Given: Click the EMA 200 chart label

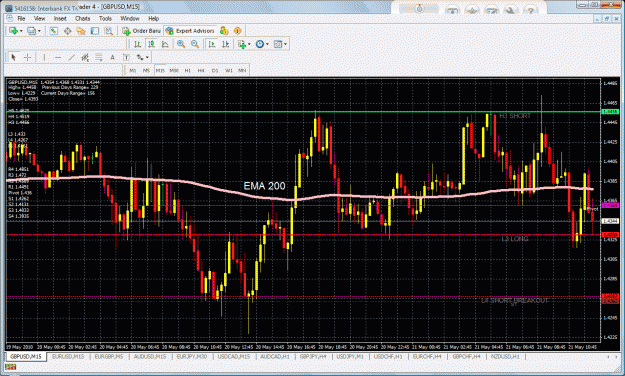Looking at the screenshot, I should coord(265,186).
